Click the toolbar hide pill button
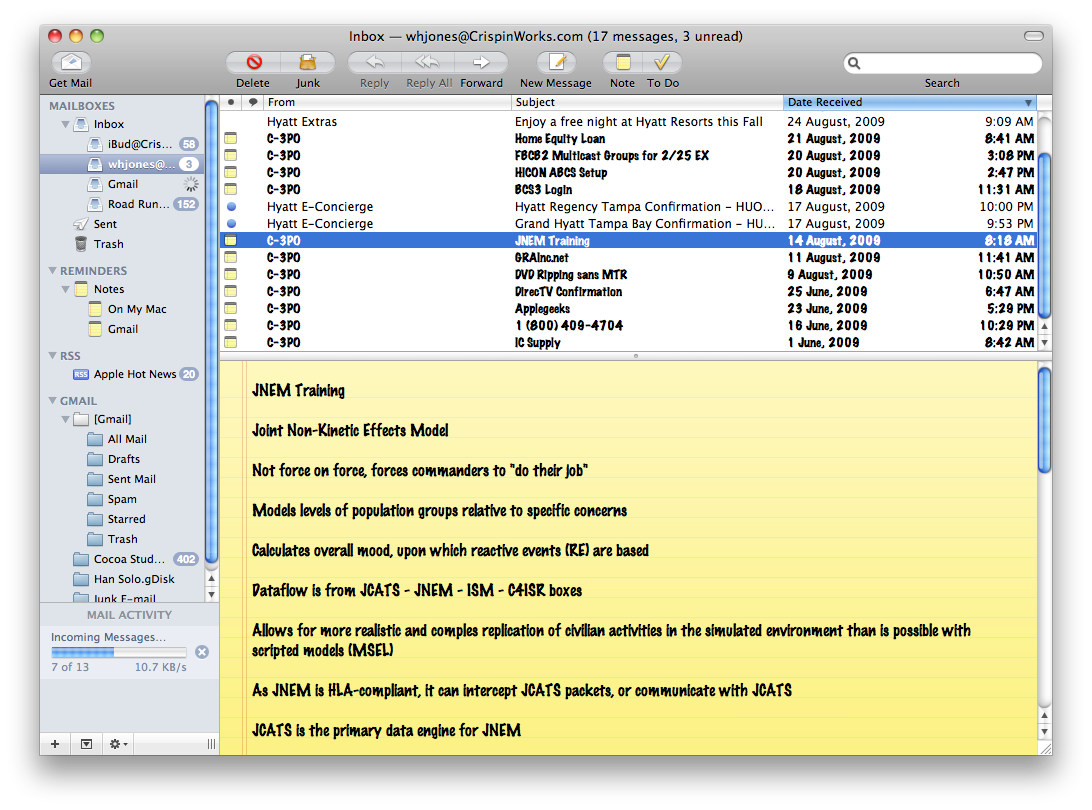The height and width of the screenshot is (810, 1092). coord(1034,36)
